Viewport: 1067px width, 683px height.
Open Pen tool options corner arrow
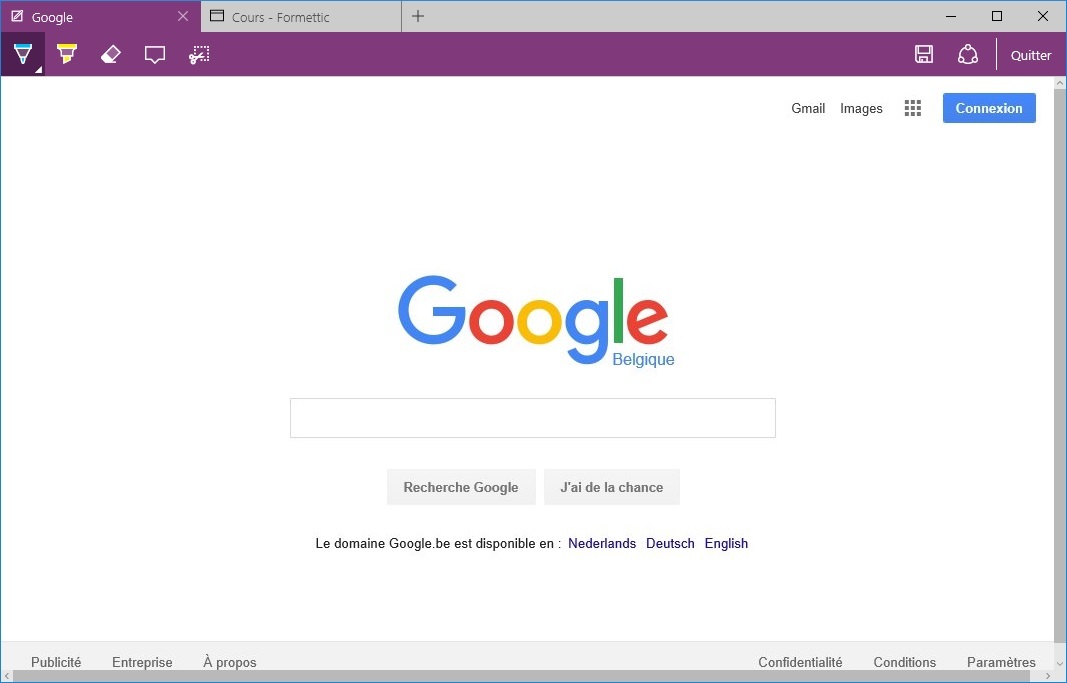39,69
